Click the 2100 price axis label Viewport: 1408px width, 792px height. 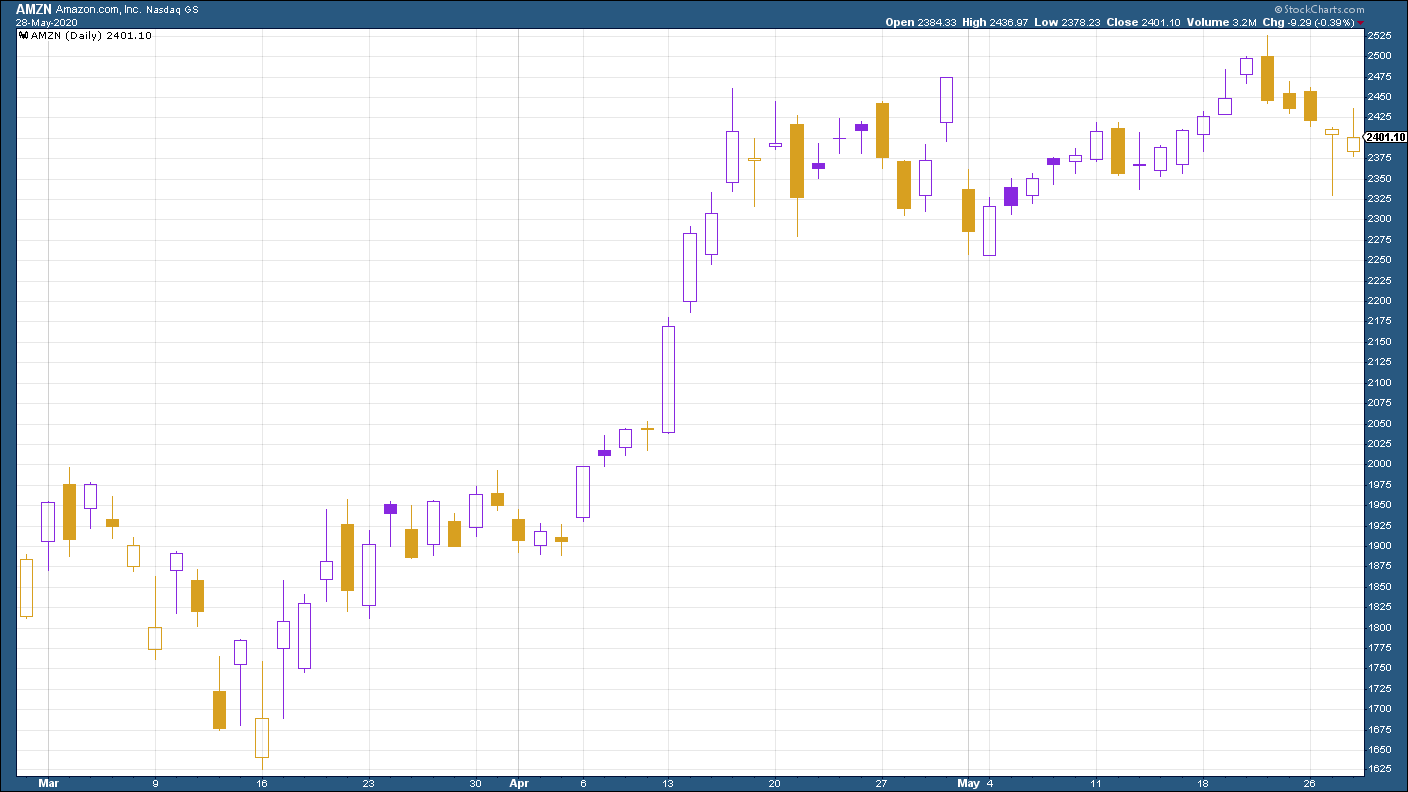1378,383
